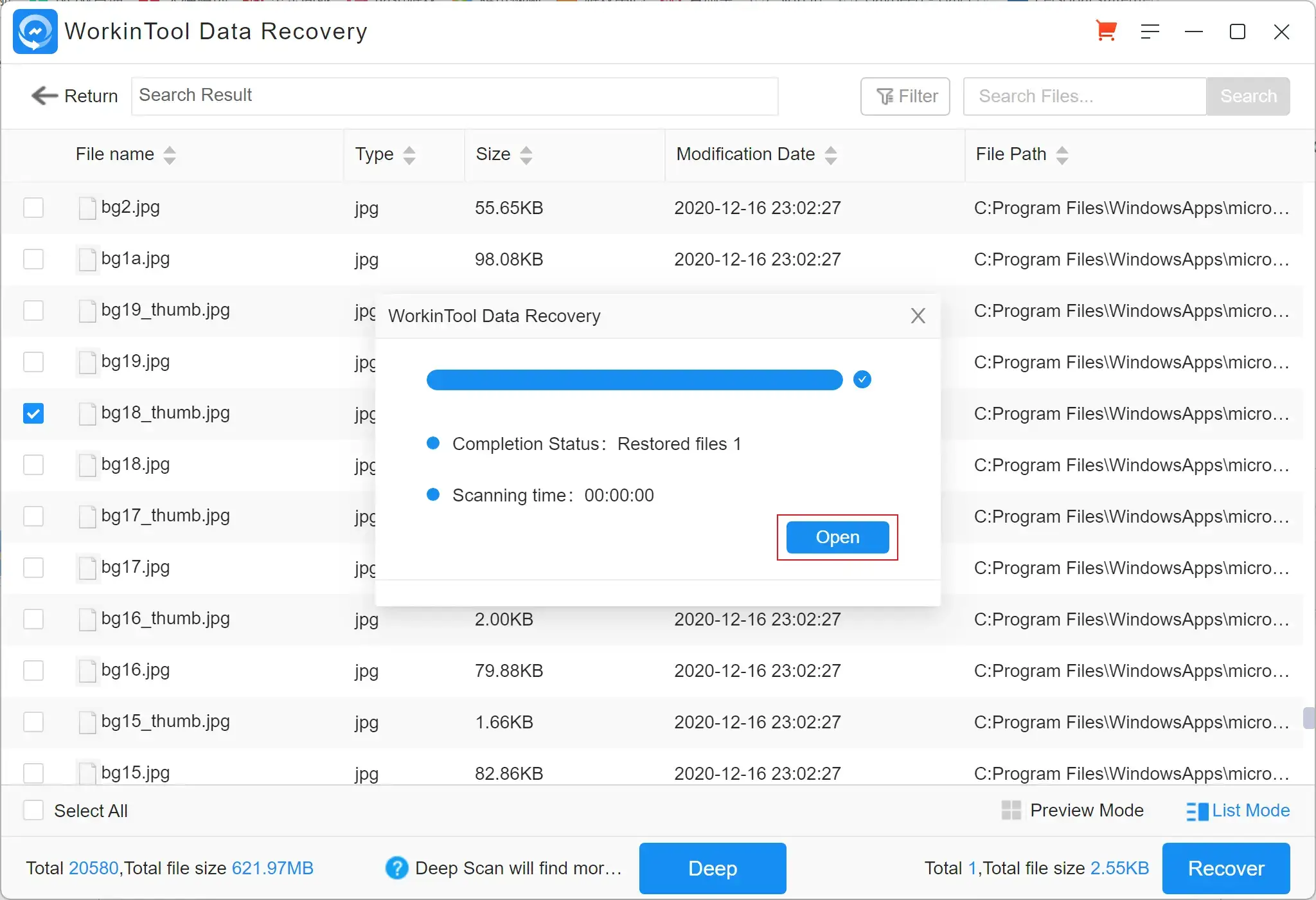Click the bg2.jpg file icon

click(87, 208)
